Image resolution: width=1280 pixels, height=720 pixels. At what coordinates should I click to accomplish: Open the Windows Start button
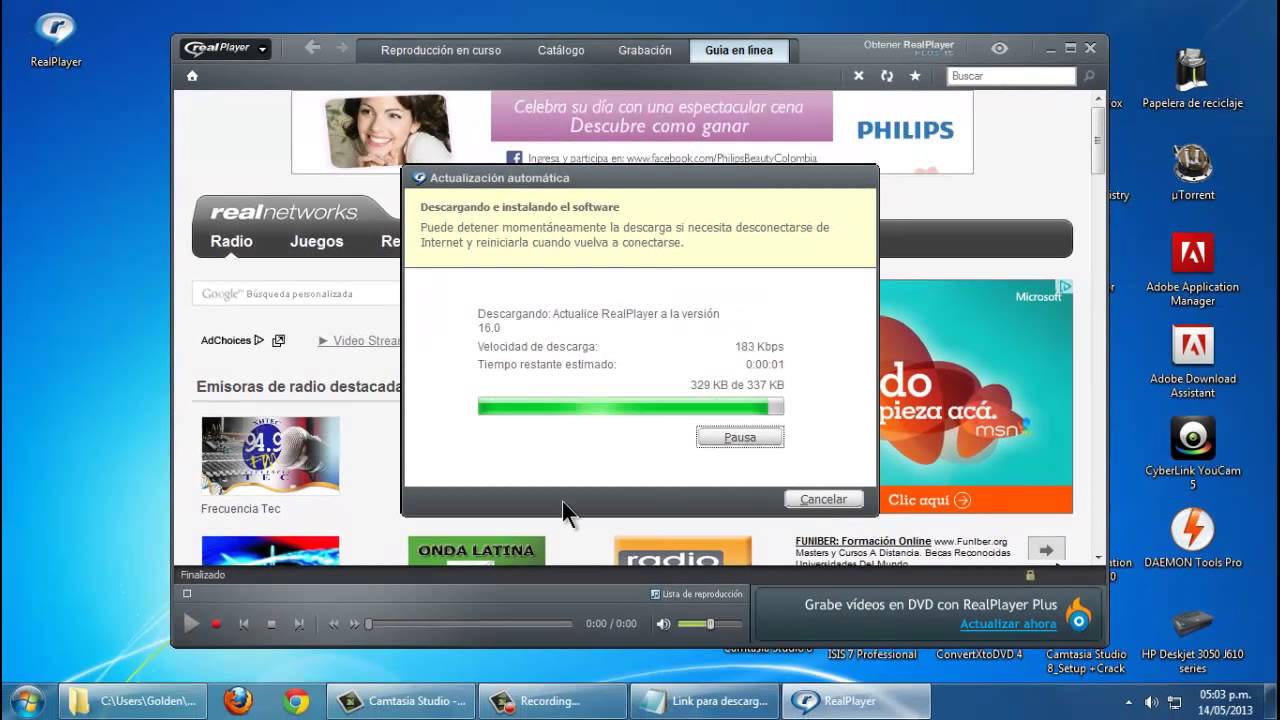(27, 700)
